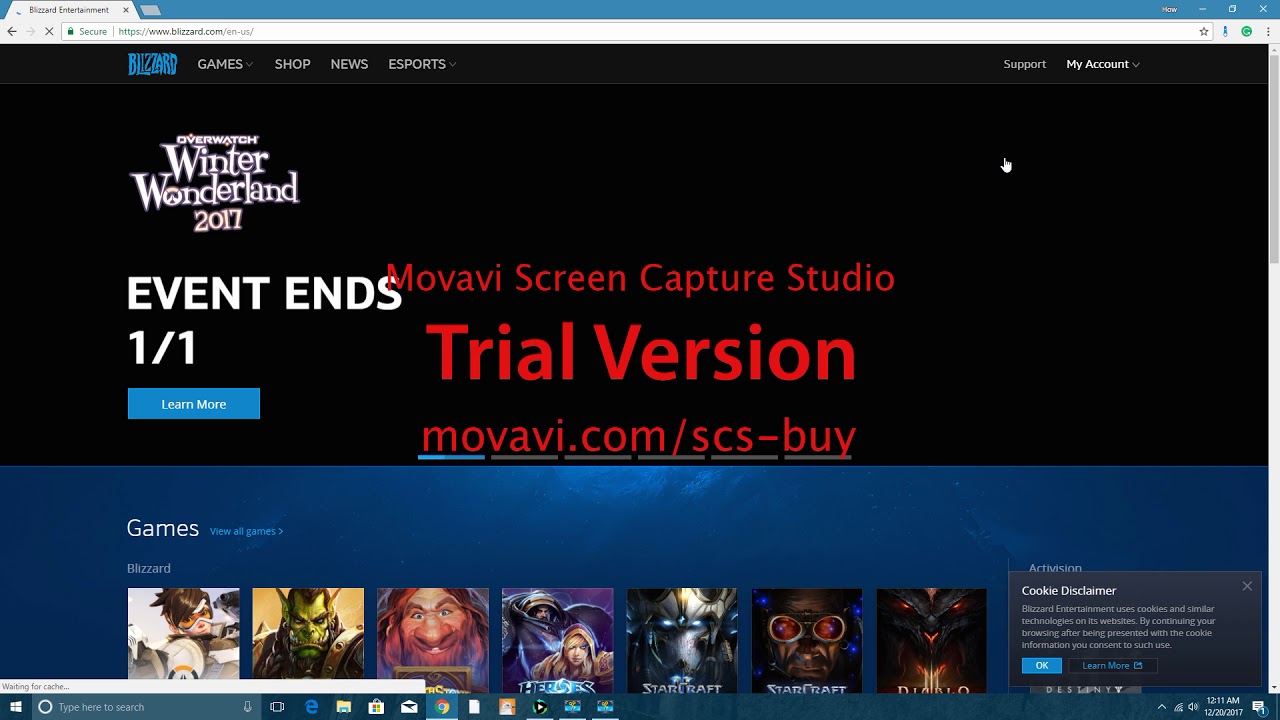
Task: Open the View all games link
Action: pyautogui.click(x=246, y=531)
